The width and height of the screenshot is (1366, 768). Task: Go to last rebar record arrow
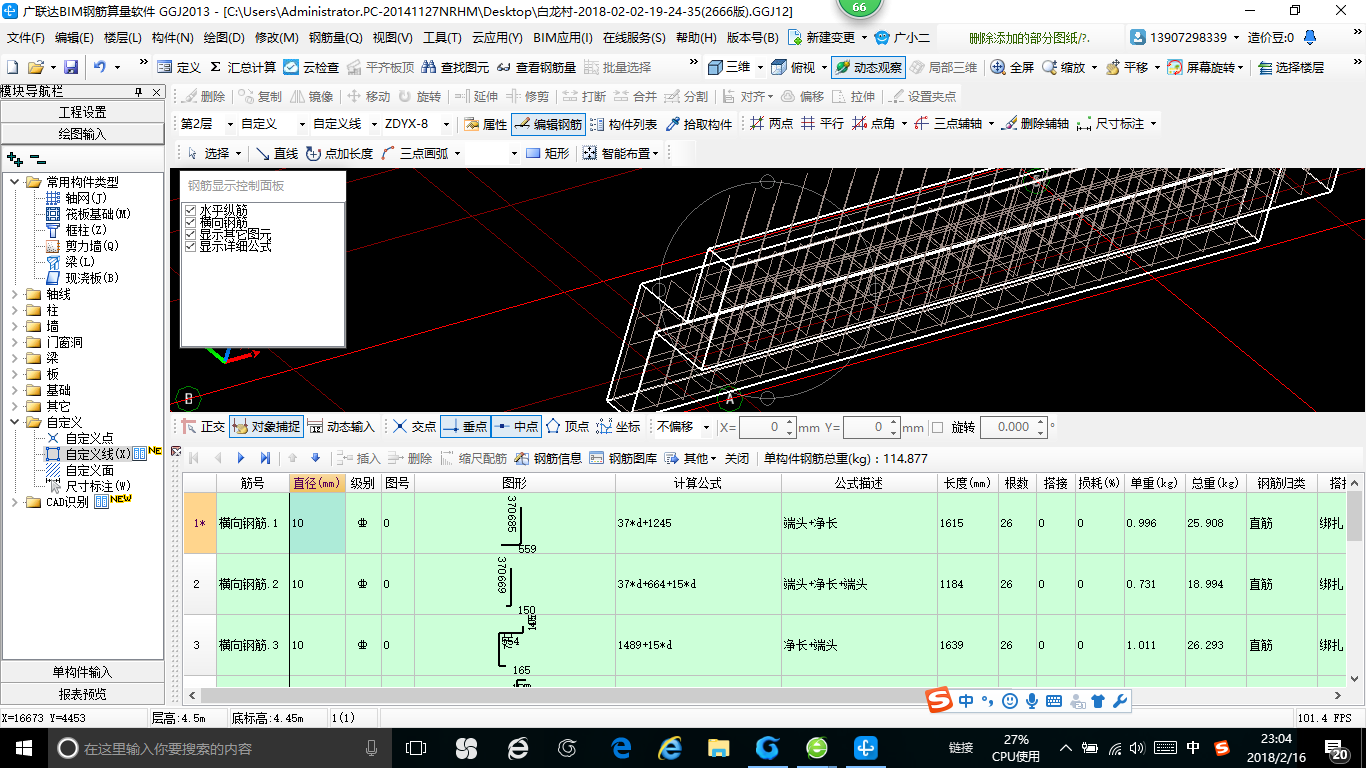(x=265, y=458)
